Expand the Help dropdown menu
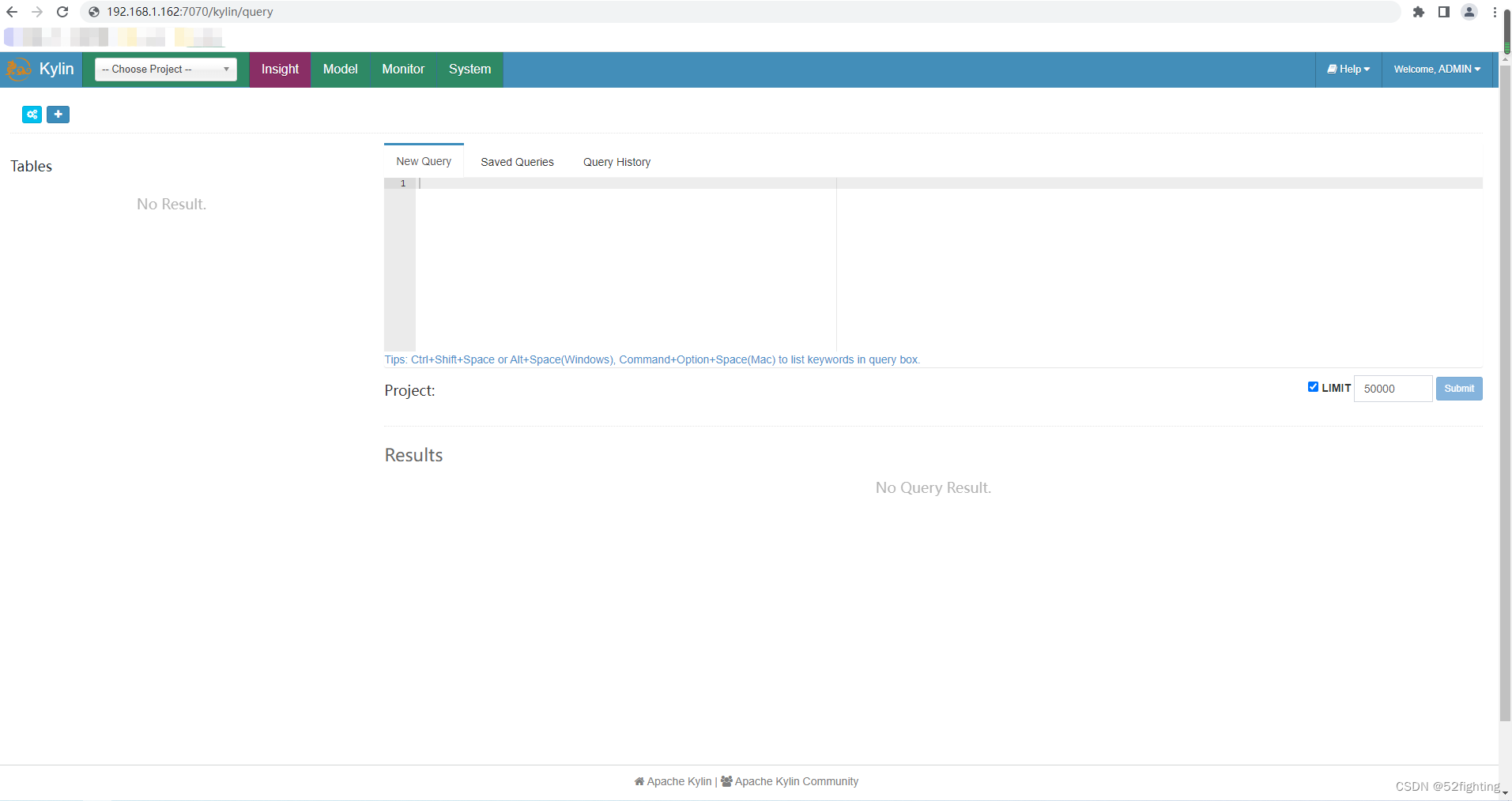 [x=1348, y=70]
